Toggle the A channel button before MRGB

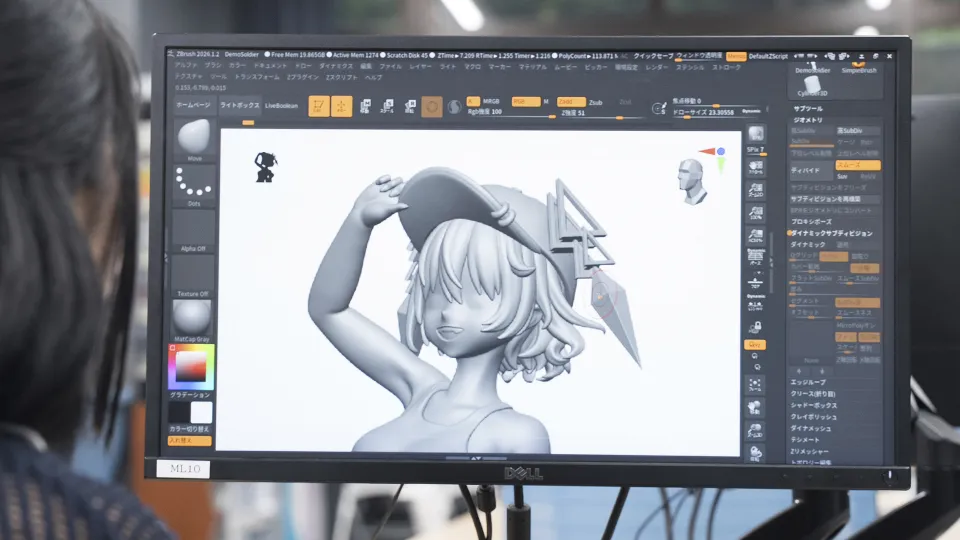pyautogui.click(x=472, y=101)
